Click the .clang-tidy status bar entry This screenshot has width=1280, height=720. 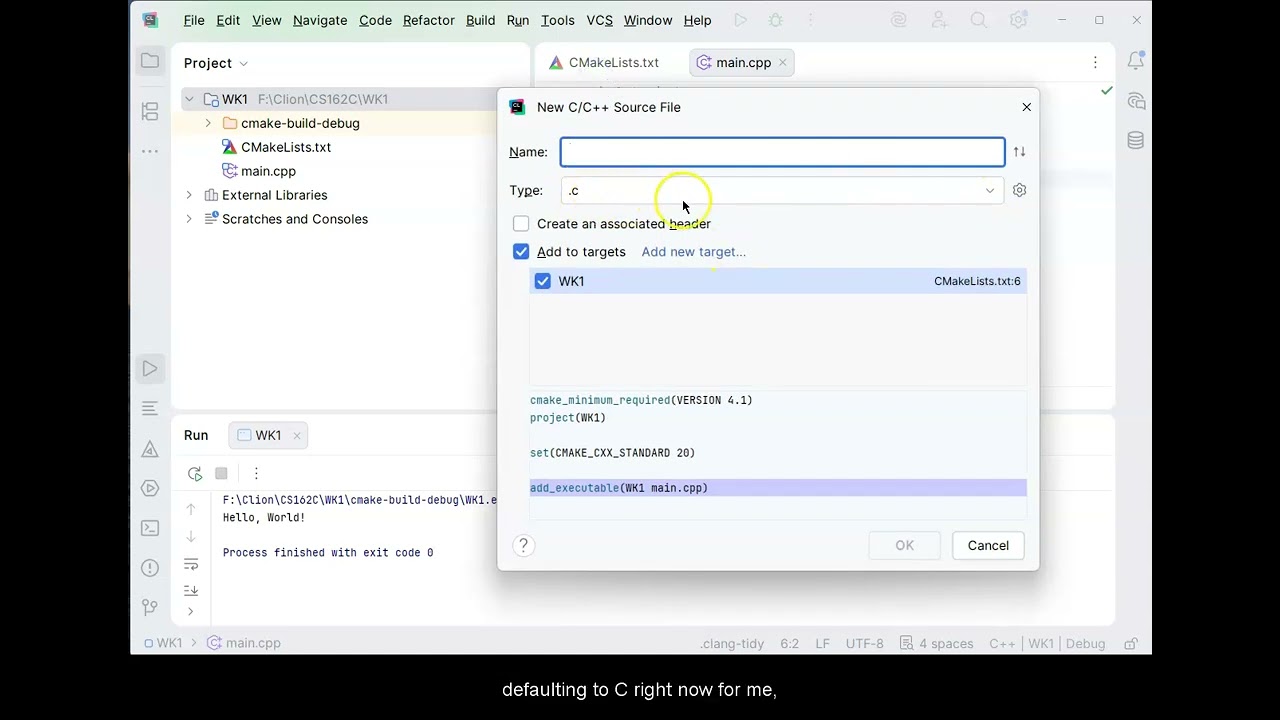point(732,643)
